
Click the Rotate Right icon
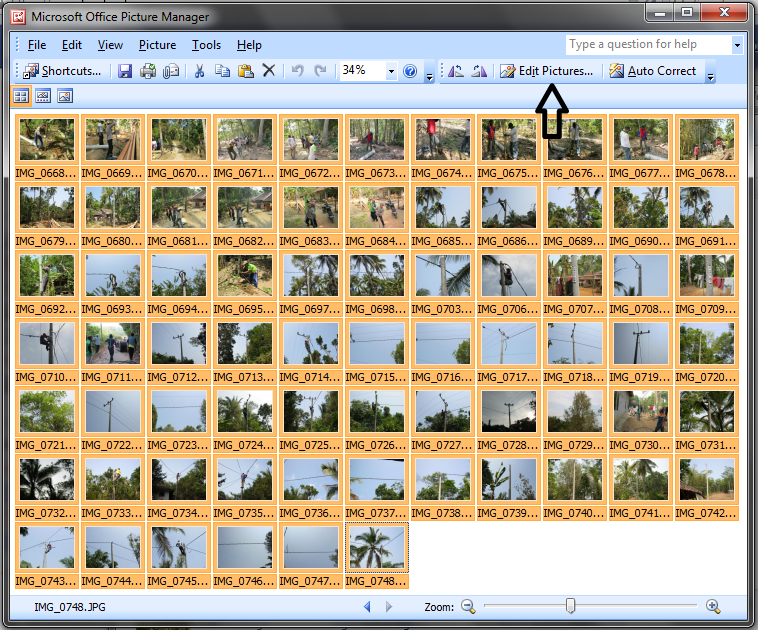(479, 71)
